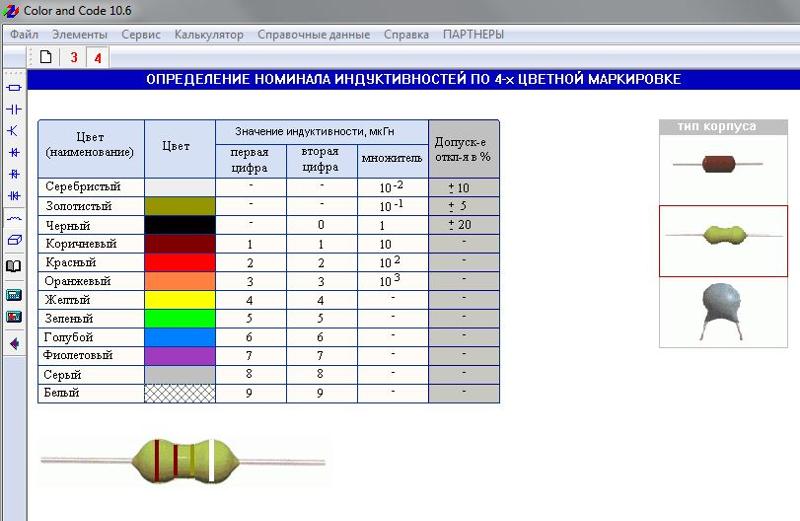Open the Калькулятор menu
Image resolution: width=800 pixels, height=521 pixels.
tap(209, 35)
